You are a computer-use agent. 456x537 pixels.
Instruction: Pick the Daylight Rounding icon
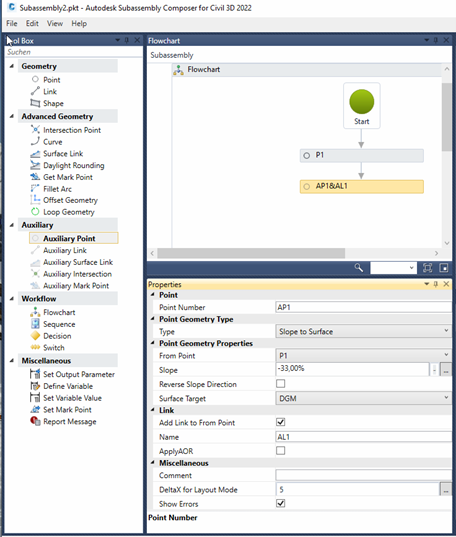click(x=35, y=165)
